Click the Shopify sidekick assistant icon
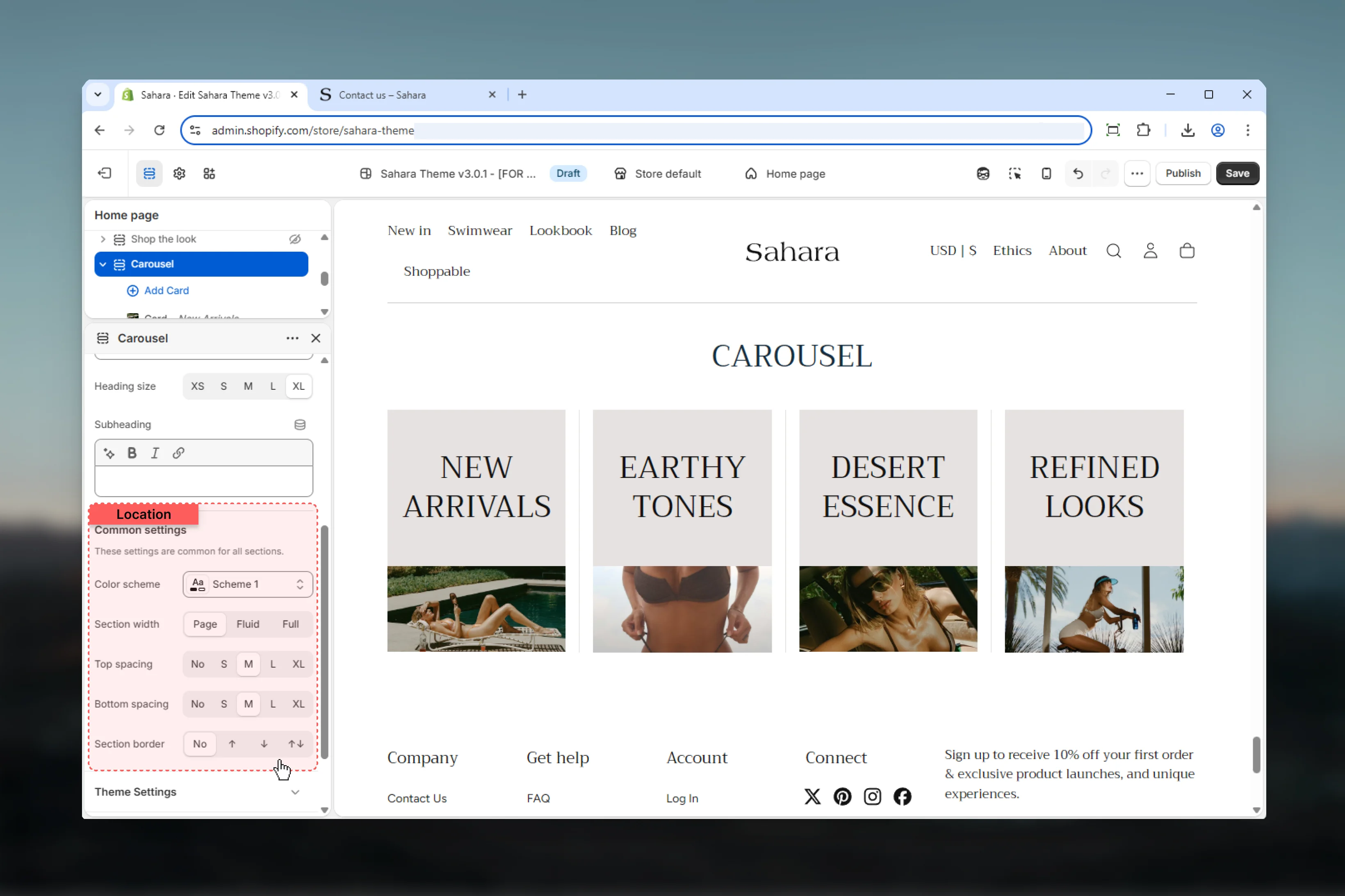Screen dimensions: 1345x896 [983, 173]
